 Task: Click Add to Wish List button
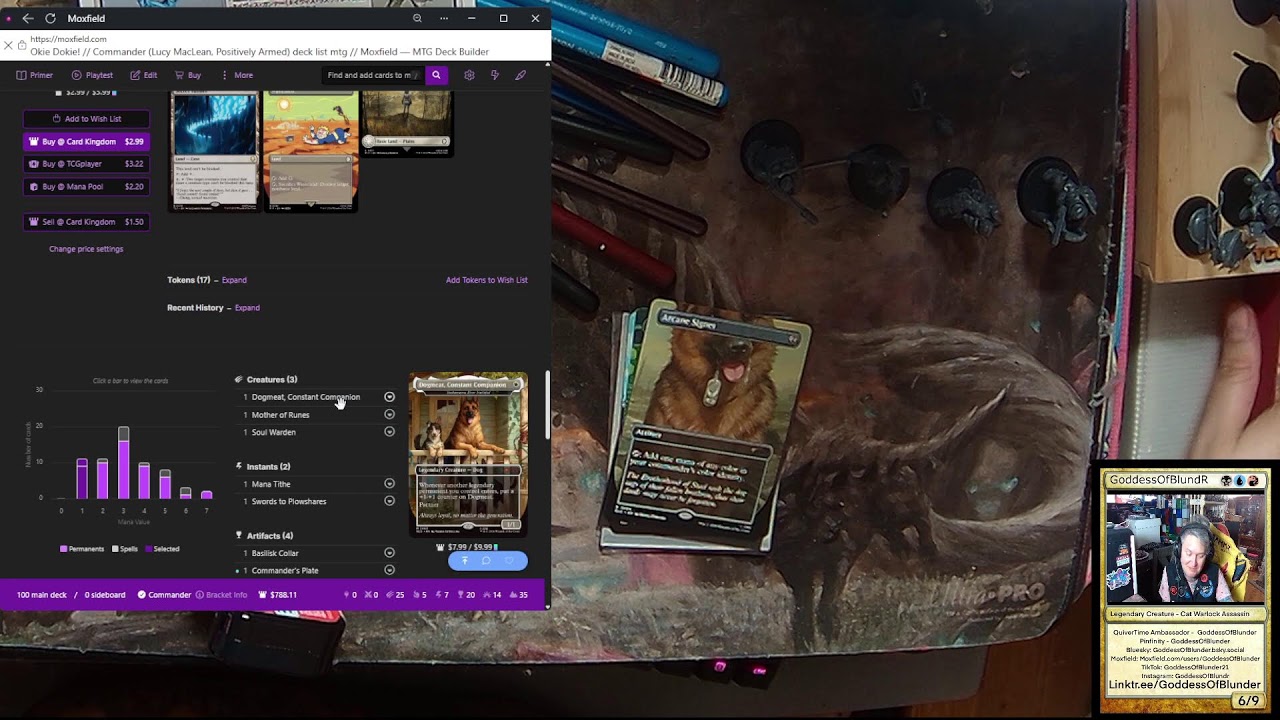pos(86,119)
